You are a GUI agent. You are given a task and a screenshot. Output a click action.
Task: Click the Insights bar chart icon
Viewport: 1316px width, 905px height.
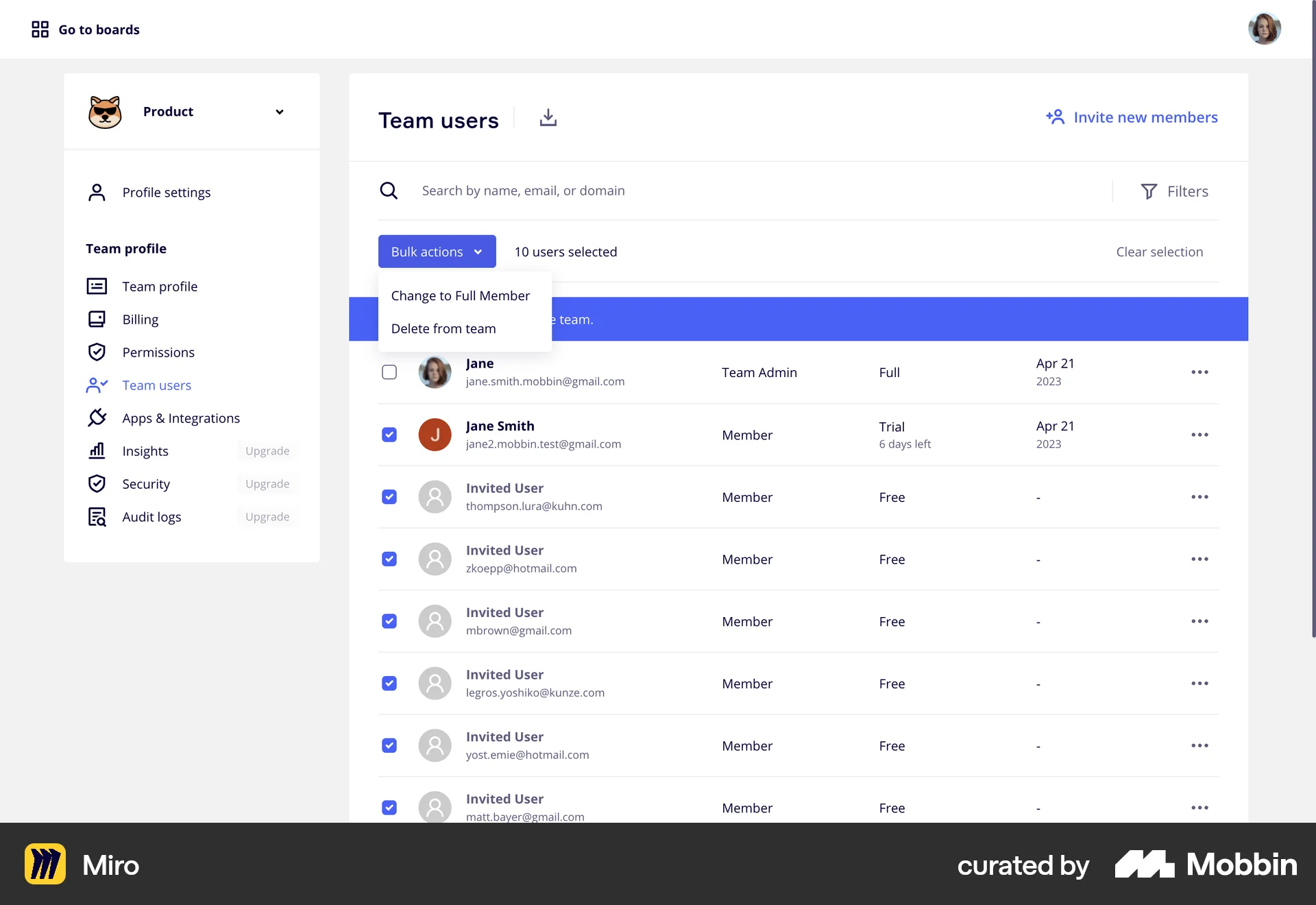[97, 450]
